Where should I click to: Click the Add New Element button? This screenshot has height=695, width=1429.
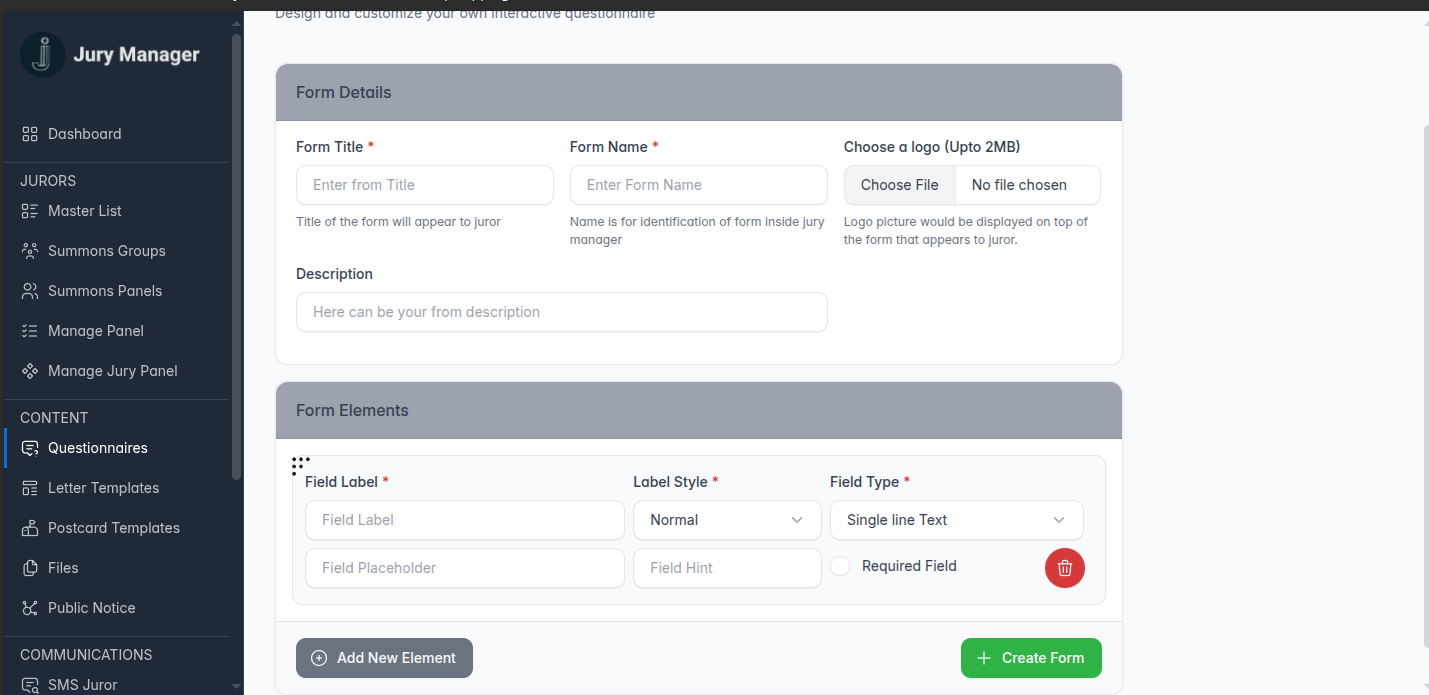384,657
